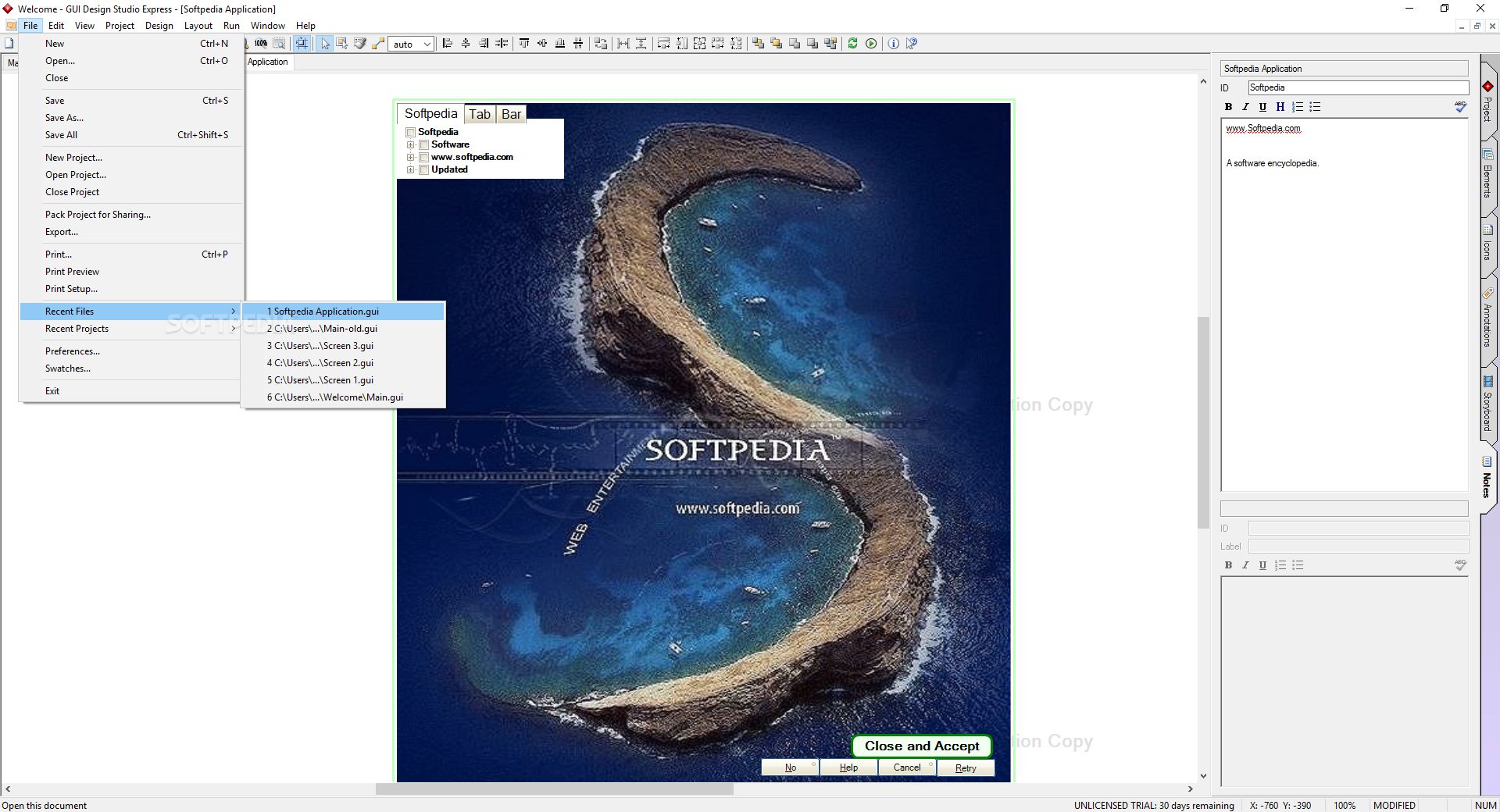Click the align left edges icon
This screenshot has width=1500, height=812.
(448, 44)
